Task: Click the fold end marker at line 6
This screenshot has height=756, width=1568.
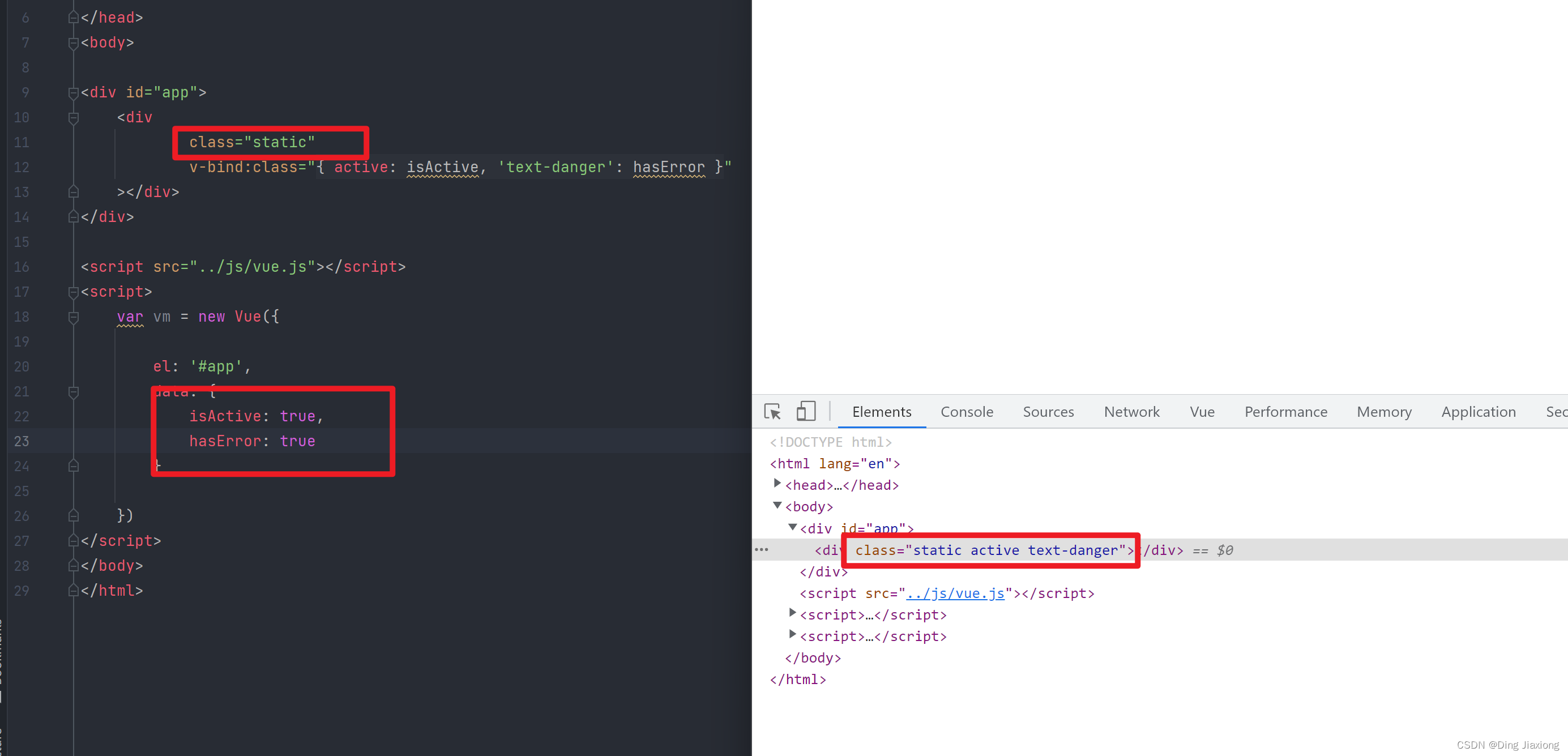Action: (73, 18)
